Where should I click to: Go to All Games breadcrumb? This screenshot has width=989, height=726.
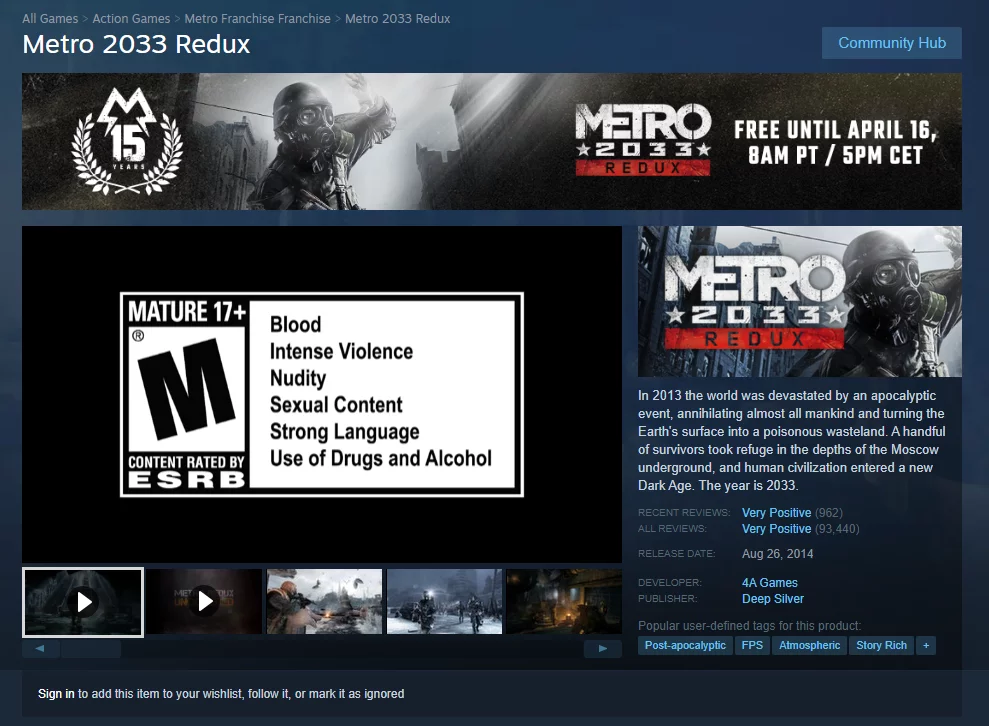tap(50, 18)
